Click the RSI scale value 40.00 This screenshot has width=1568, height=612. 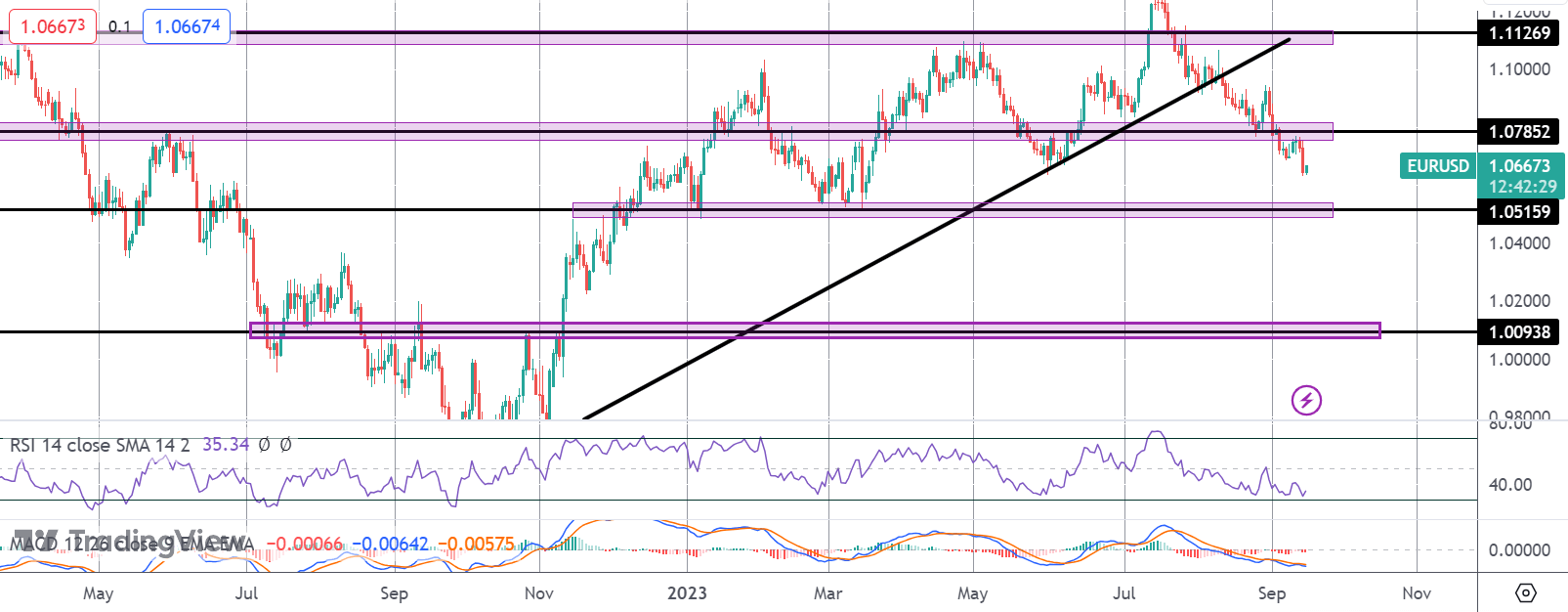[x=1510, y=485]
